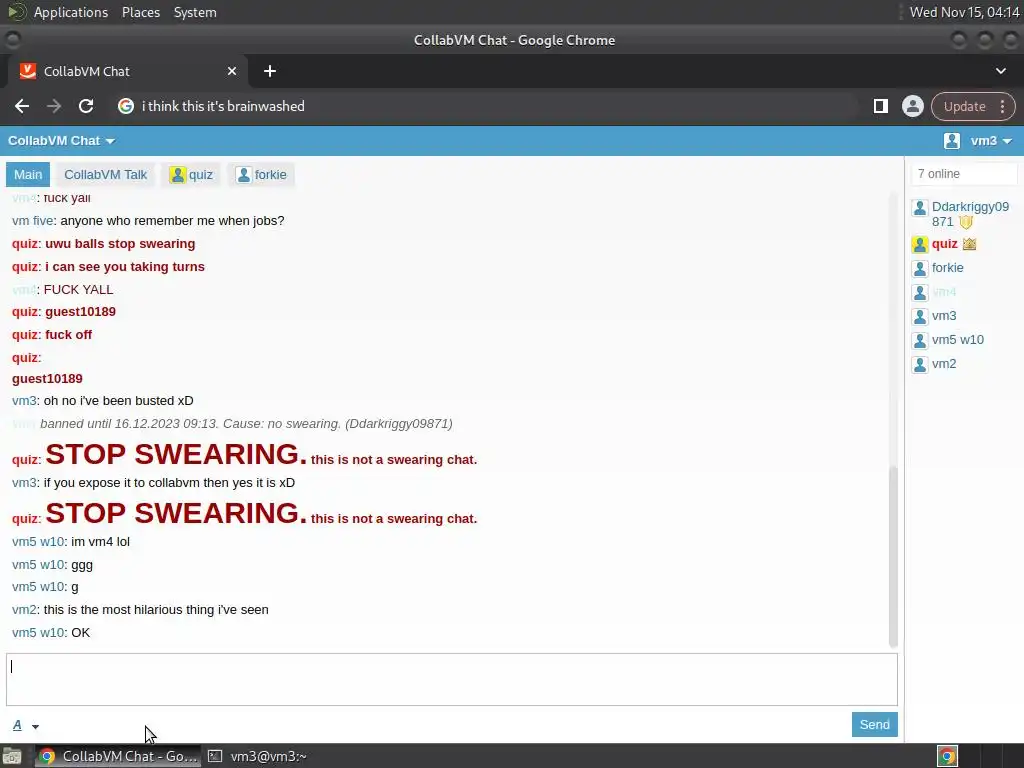Click vm five sender name in chat
The image size is (1024, 768).
pyautogui.click(x=33, y=221)
